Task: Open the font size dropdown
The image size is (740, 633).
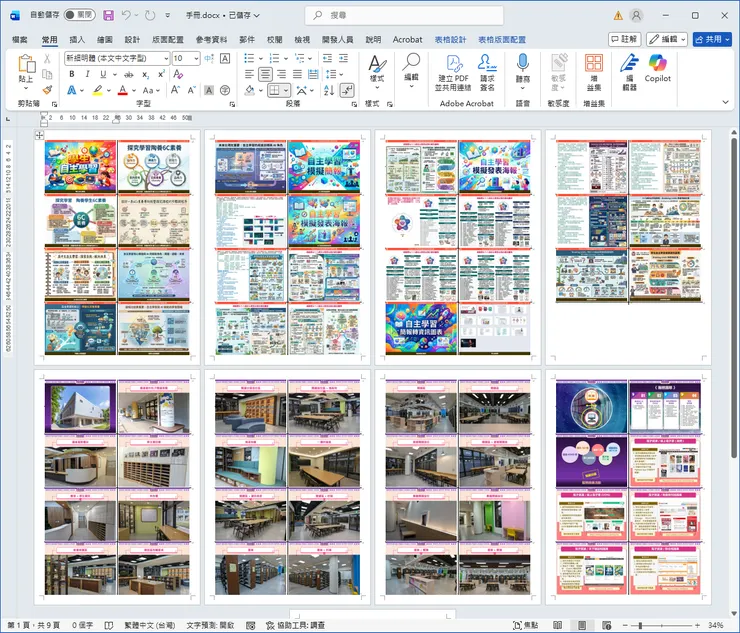Action: [196, 59]
